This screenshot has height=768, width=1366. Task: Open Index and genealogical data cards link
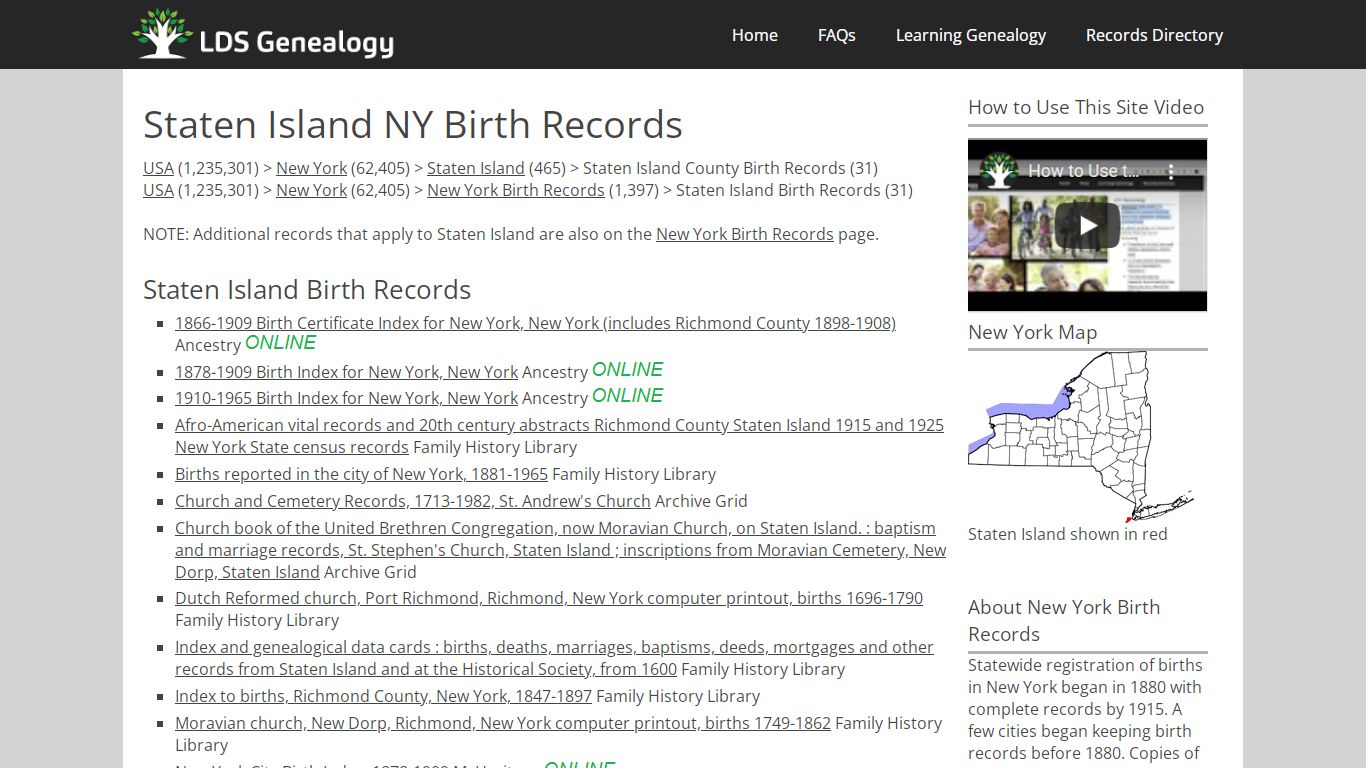[554, 658]
